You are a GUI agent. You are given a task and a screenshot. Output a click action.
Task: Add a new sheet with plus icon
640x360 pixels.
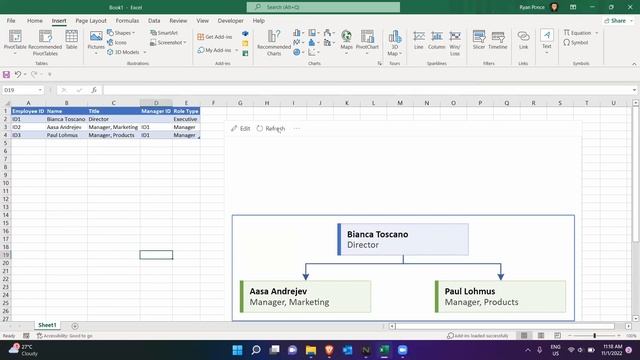click(x=75, y=326)
